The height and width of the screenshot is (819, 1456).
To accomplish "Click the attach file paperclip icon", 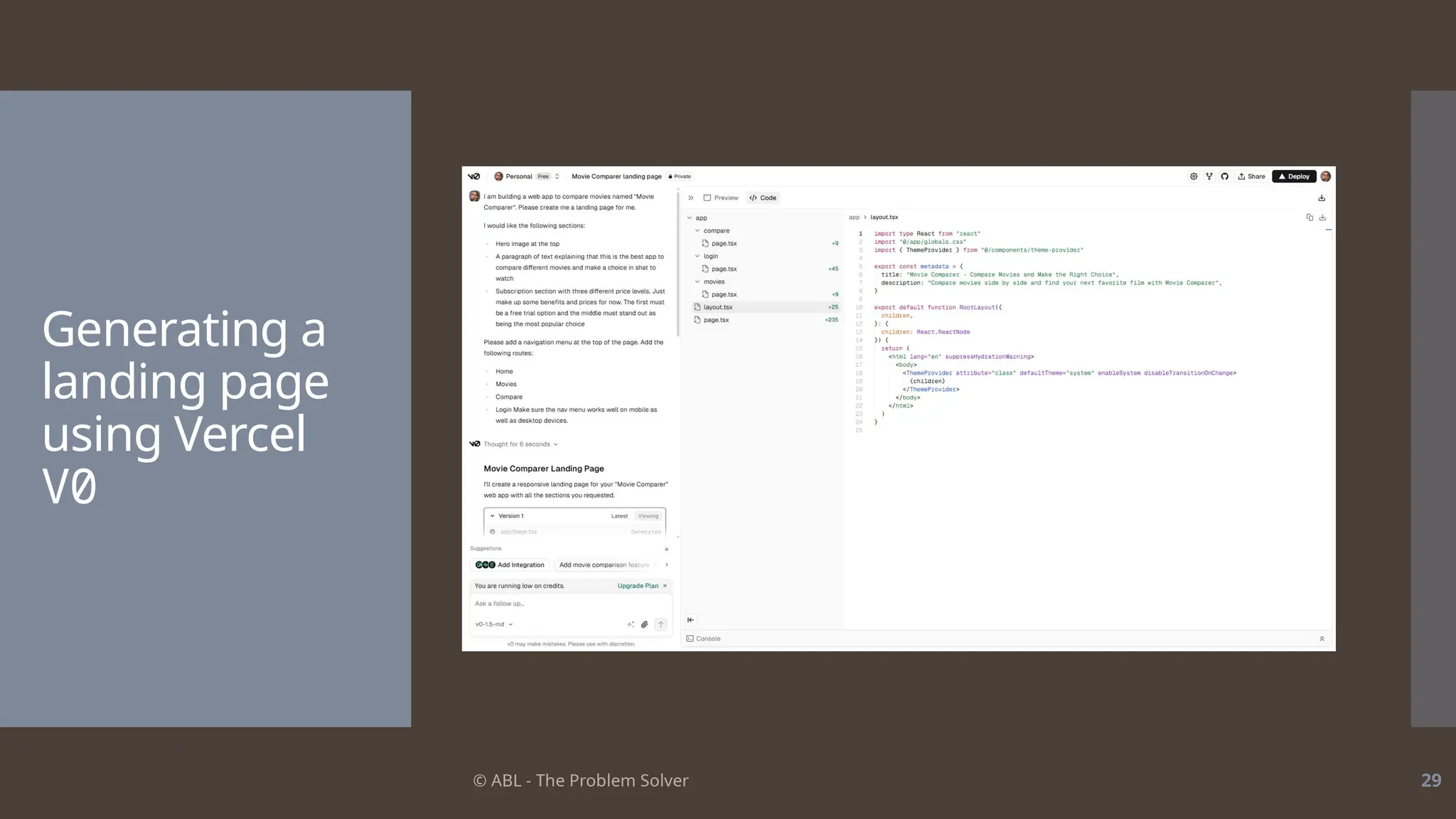I will click(644, 624).
